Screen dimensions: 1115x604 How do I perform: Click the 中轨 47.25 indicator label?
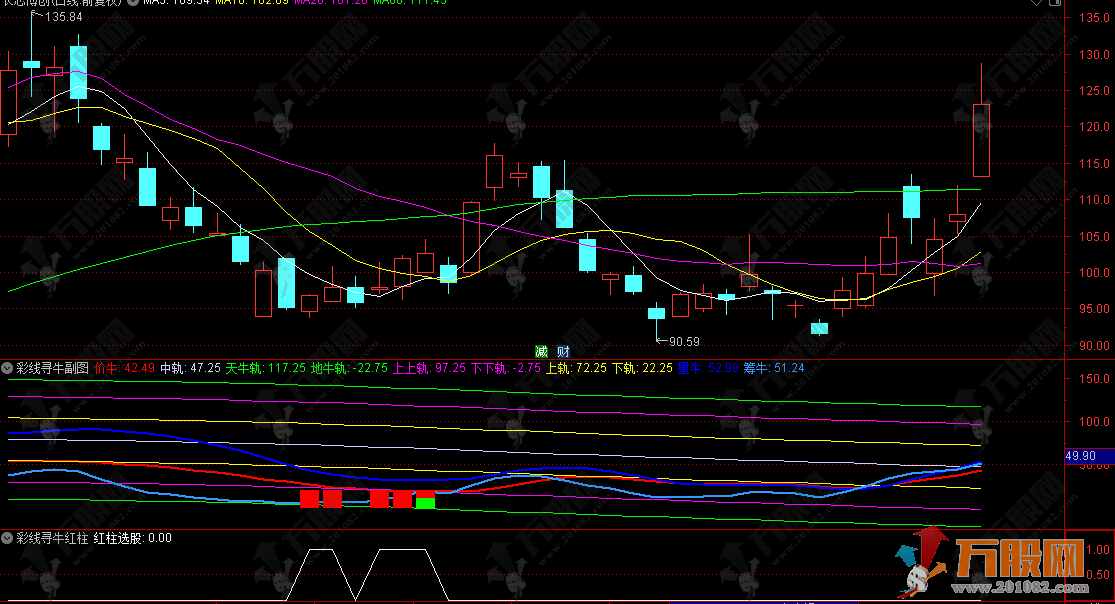[190, 368]
